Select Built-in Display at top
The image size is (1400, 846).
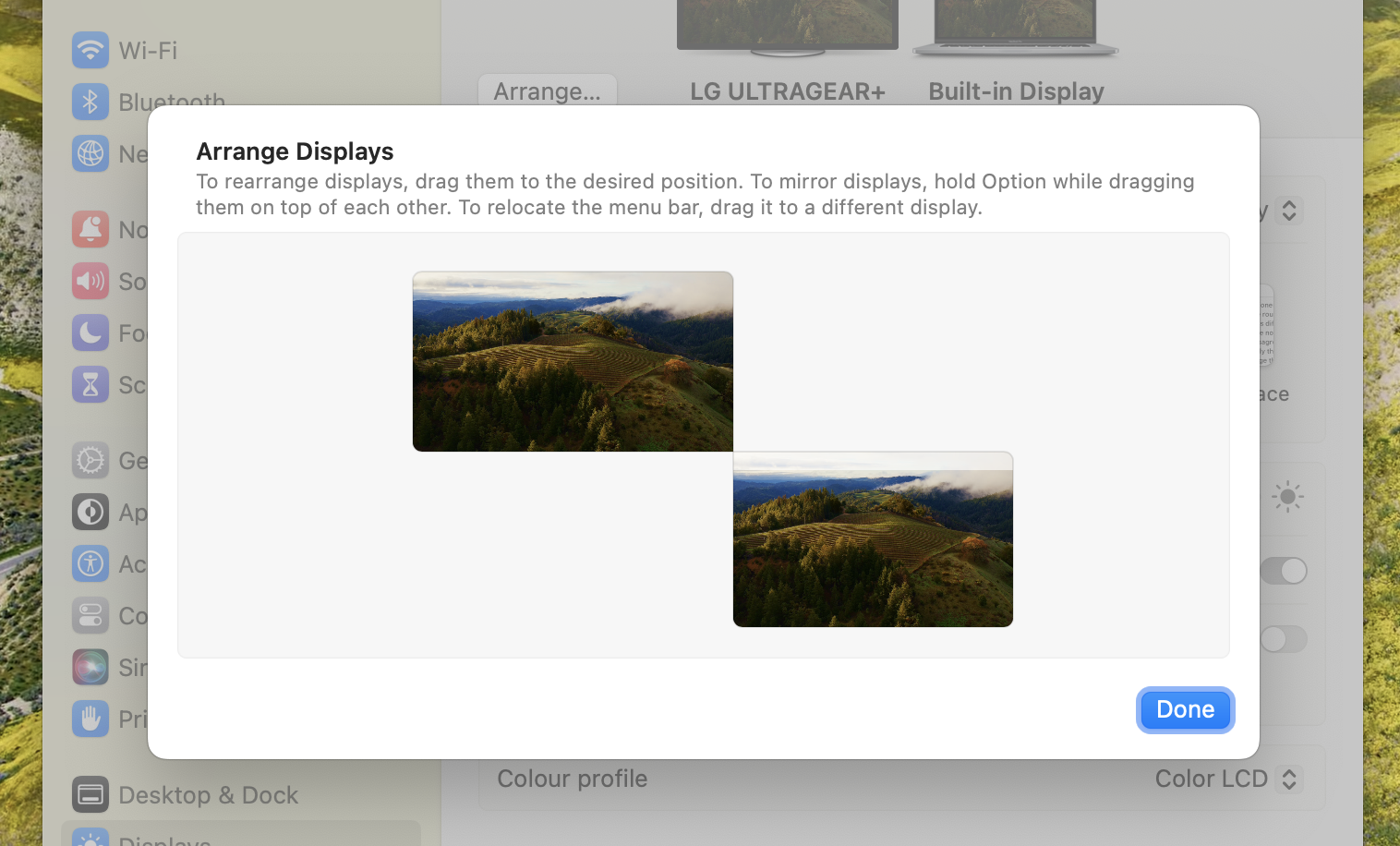click(x=1016, y=52)
